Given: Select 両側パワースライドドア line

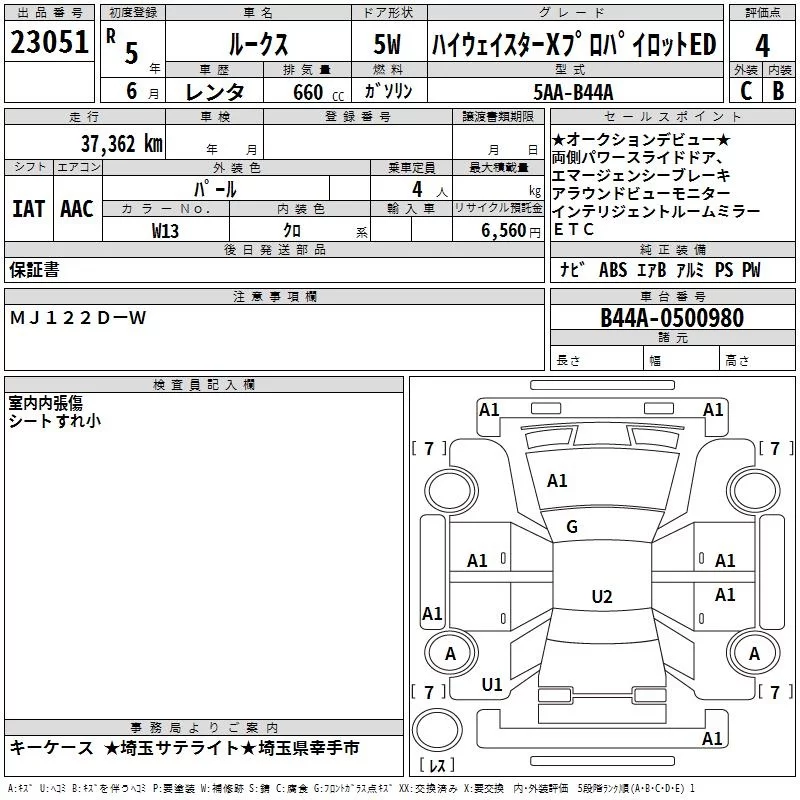Looking at the screenshot, I should coord(636,158).
